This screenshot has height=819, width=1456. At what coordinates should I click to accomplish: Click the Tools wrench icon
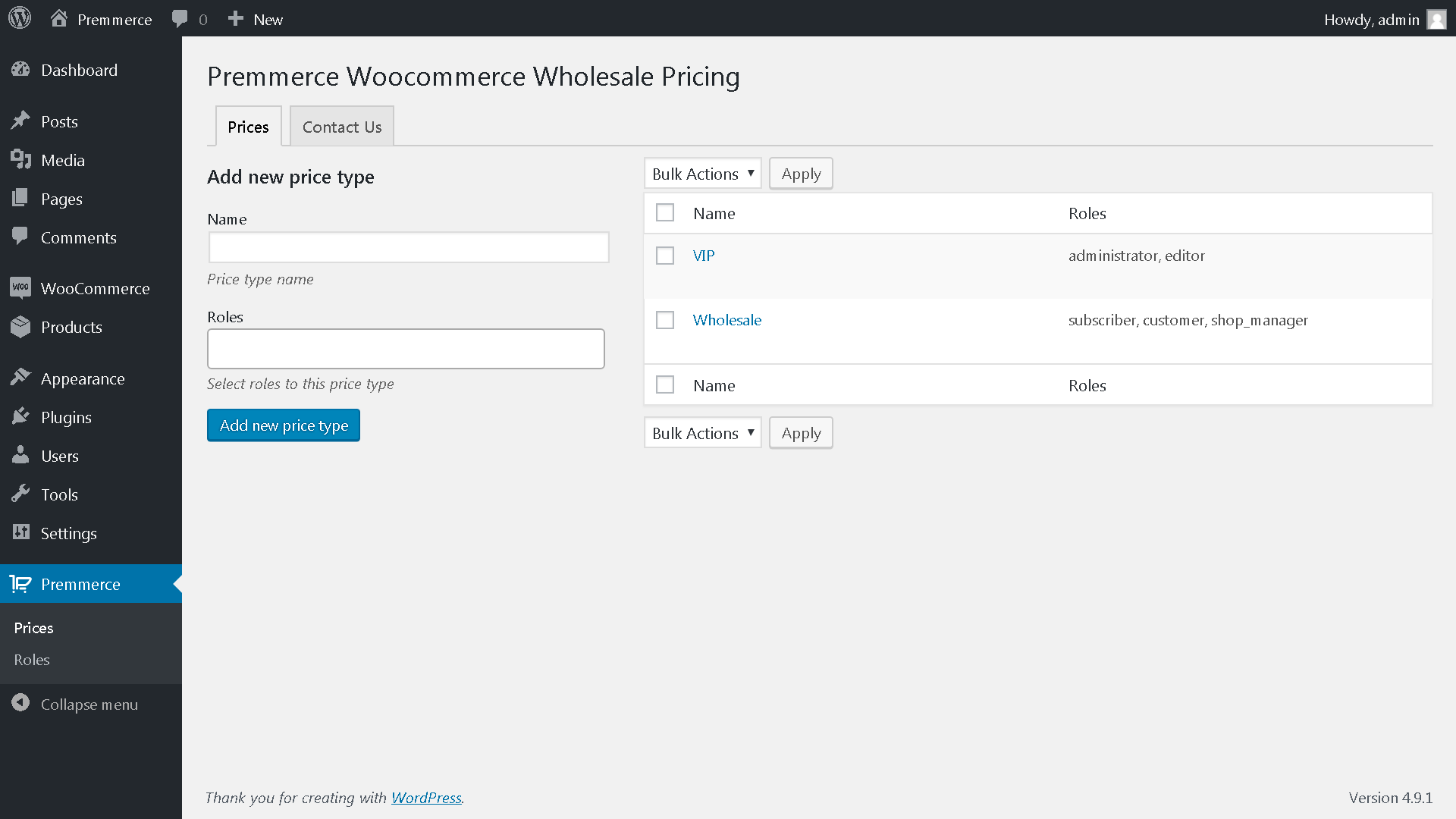pyautogui.click(x=20, y=494)
